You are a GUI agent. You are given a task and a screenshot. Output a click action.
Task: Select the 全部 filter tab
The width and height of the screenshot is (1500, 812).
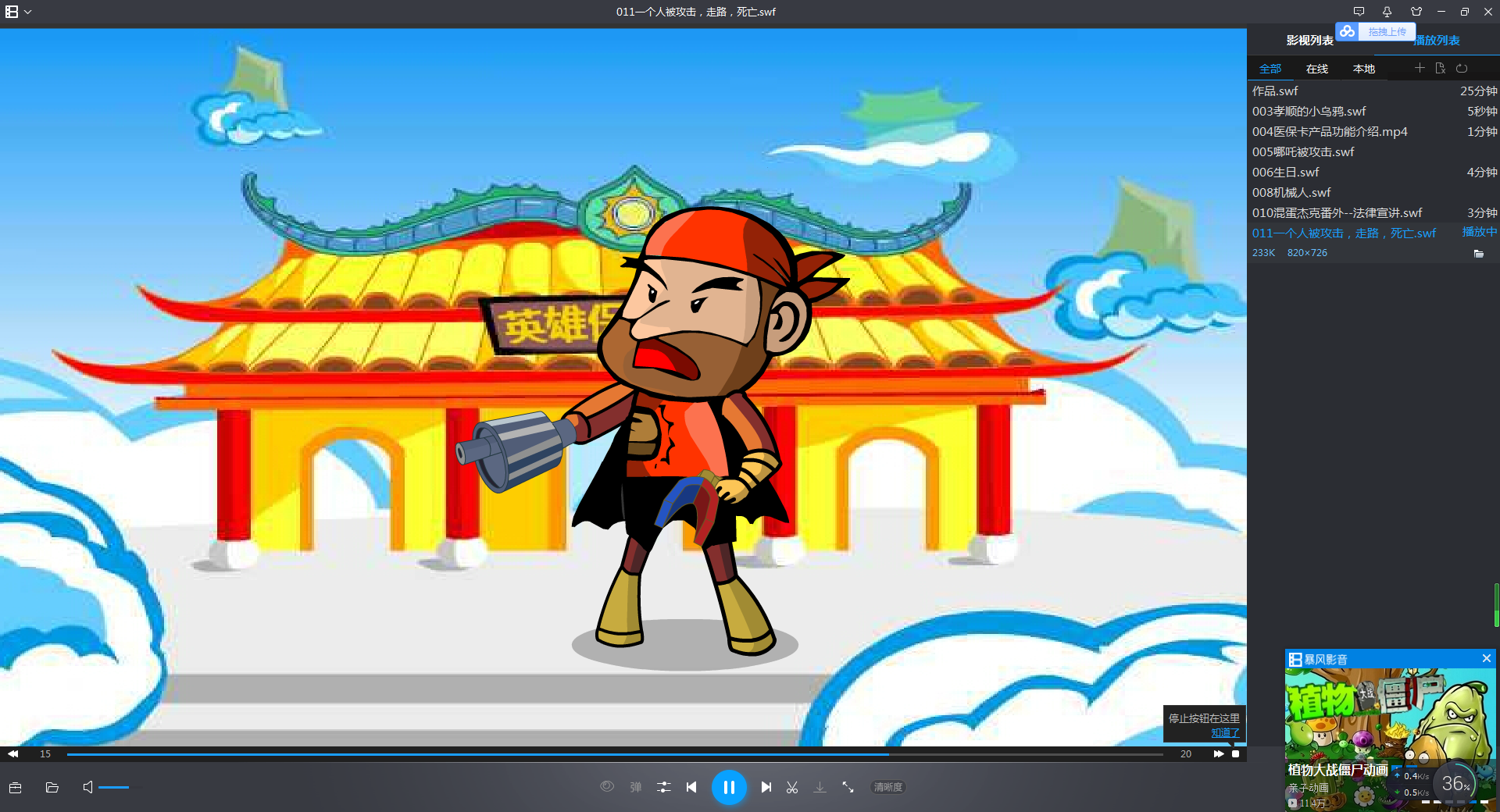[1270, 69]
